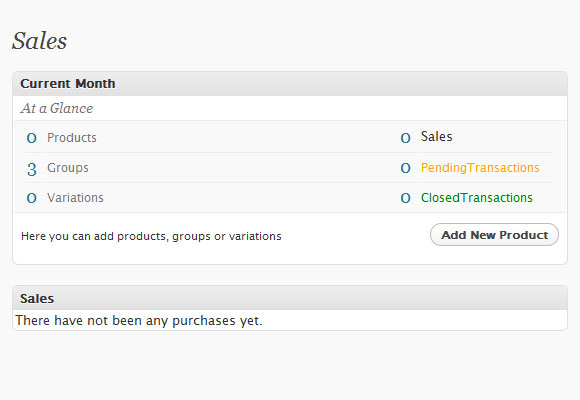Click the add products, groups or variations text
The height and width of the screenshot is (400, 580).
(x=151, y=236)
